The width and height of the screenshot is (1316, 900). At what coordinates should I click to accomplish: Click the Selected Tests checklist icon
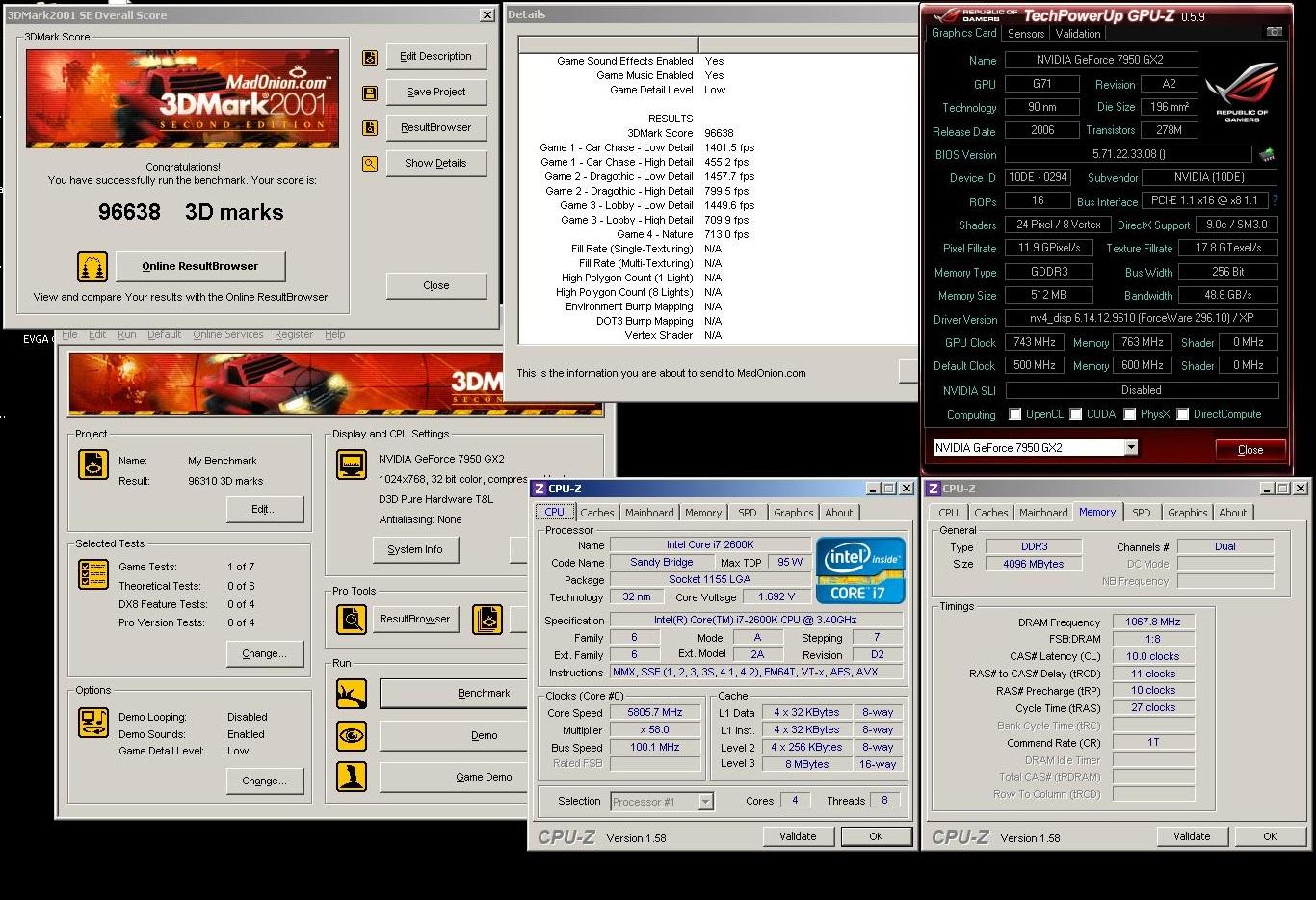click(93, 574)
